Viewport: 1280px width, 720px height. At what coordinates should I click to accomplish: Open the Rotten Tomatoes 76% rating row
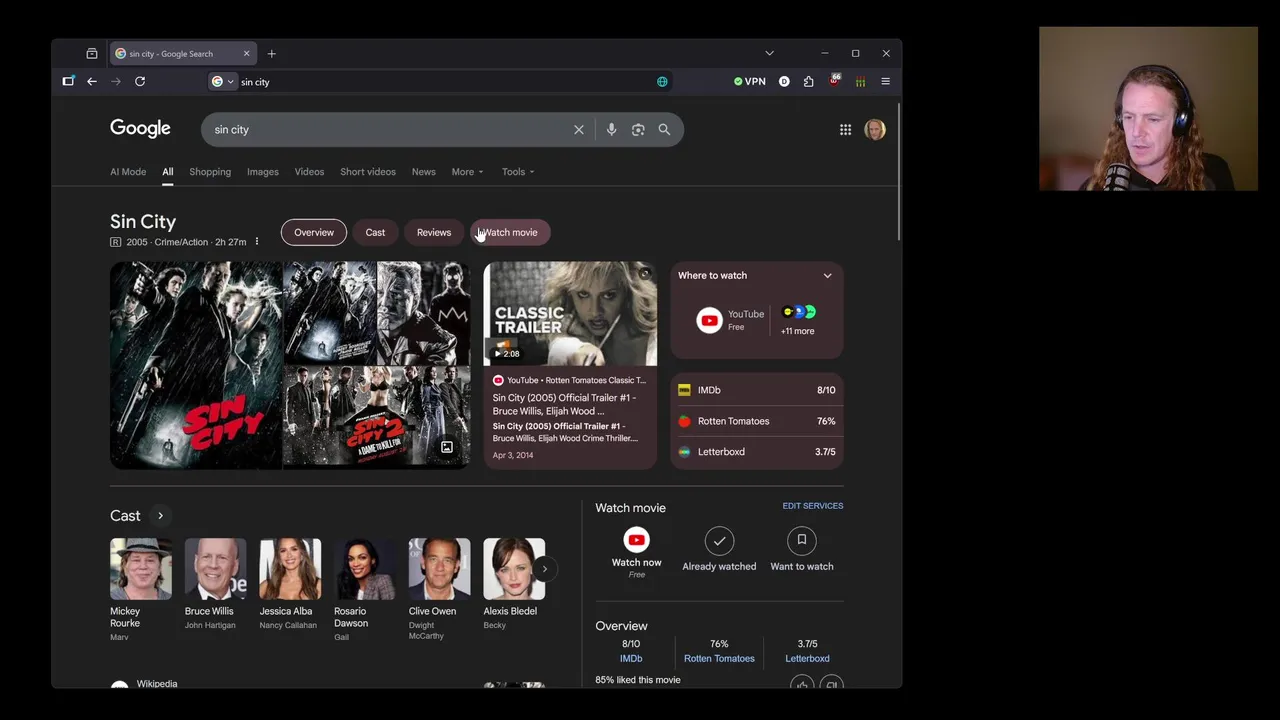757,421
